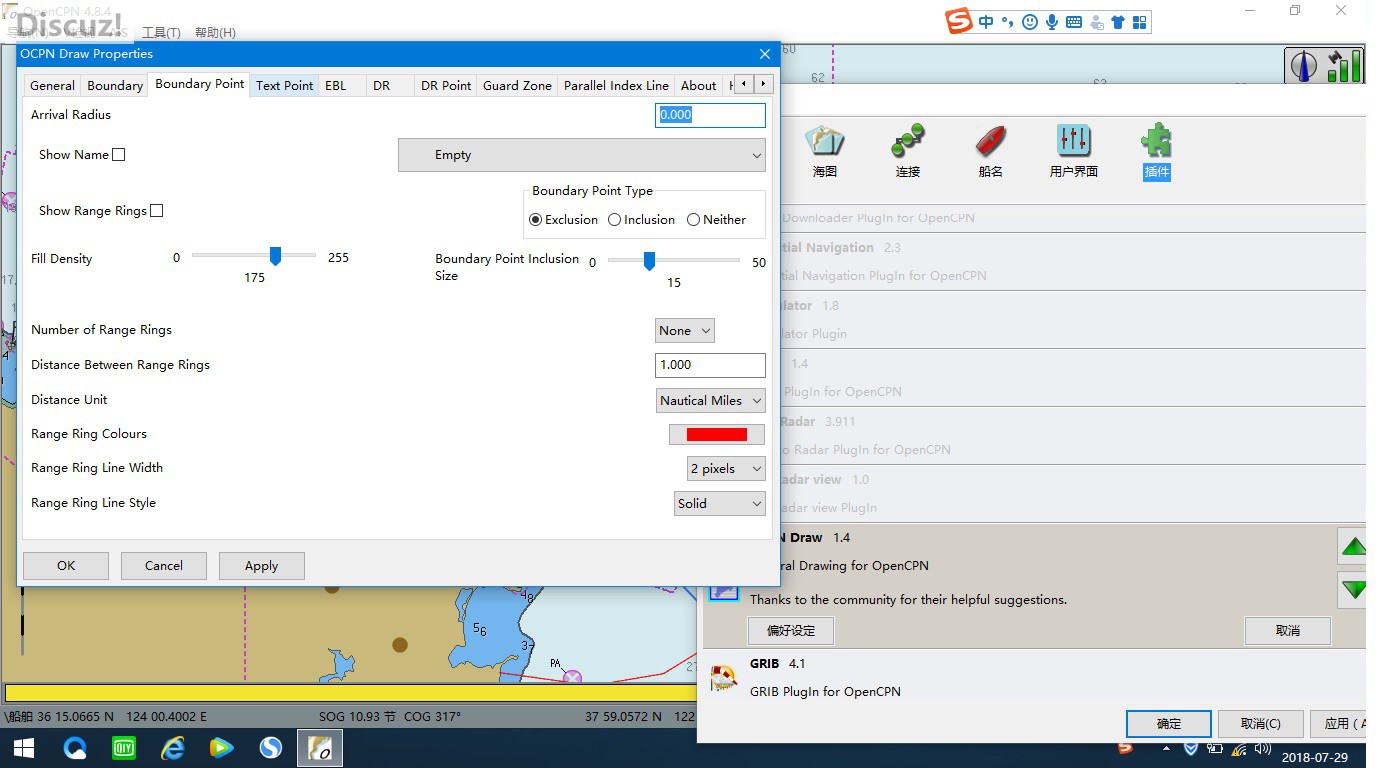Open the User Interface (用户界面) icon
This screenshot has height=768, width=1378.
pos(1073,142)
